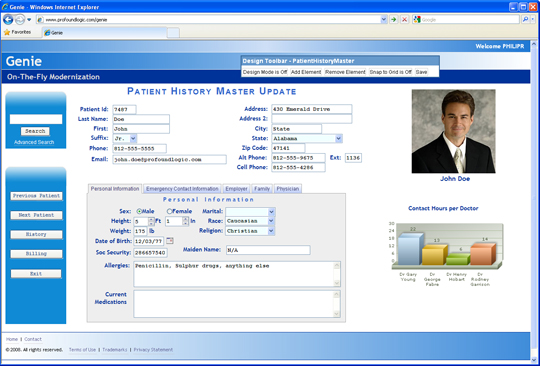Open the search provider options dropdown
The image size is (540, 366).
point(533,20)
